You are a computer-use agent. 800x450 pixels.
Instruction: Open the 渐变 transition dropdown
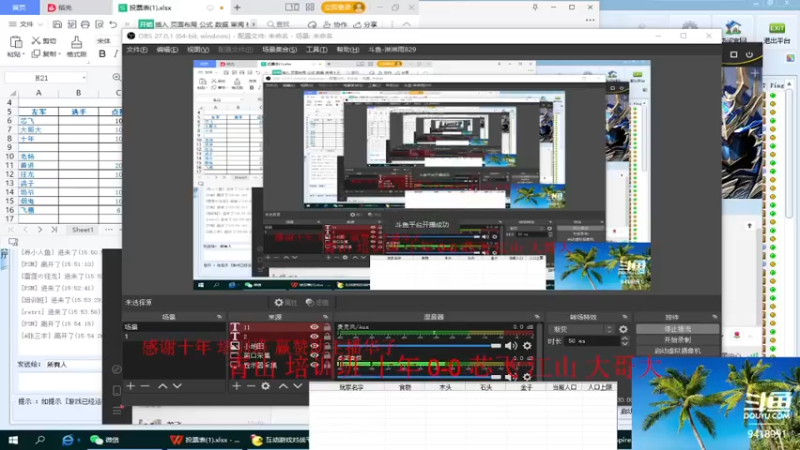coord(582,329)
